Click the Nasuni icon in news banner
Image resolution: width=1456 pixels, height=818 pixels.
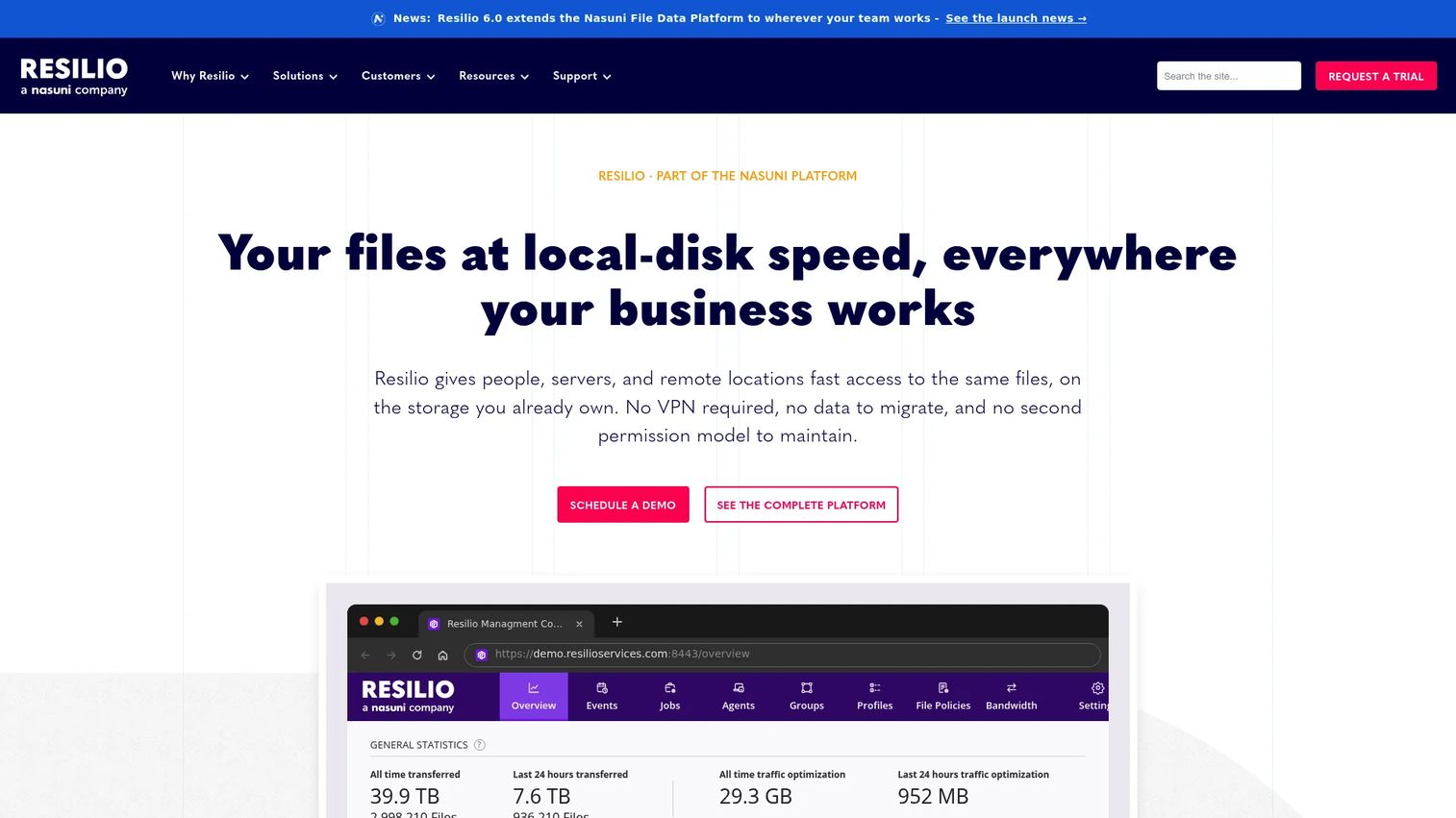[379, 18]
